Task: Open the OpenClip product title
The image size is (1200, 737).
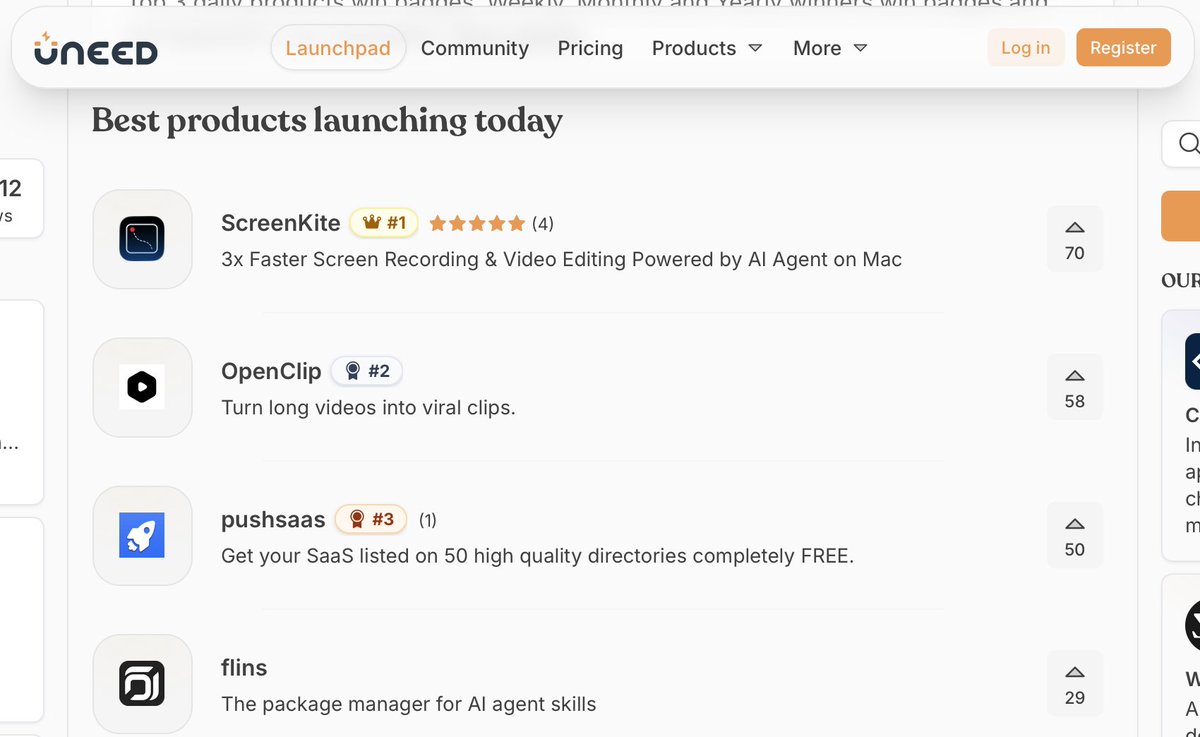Action: [271, 371]
